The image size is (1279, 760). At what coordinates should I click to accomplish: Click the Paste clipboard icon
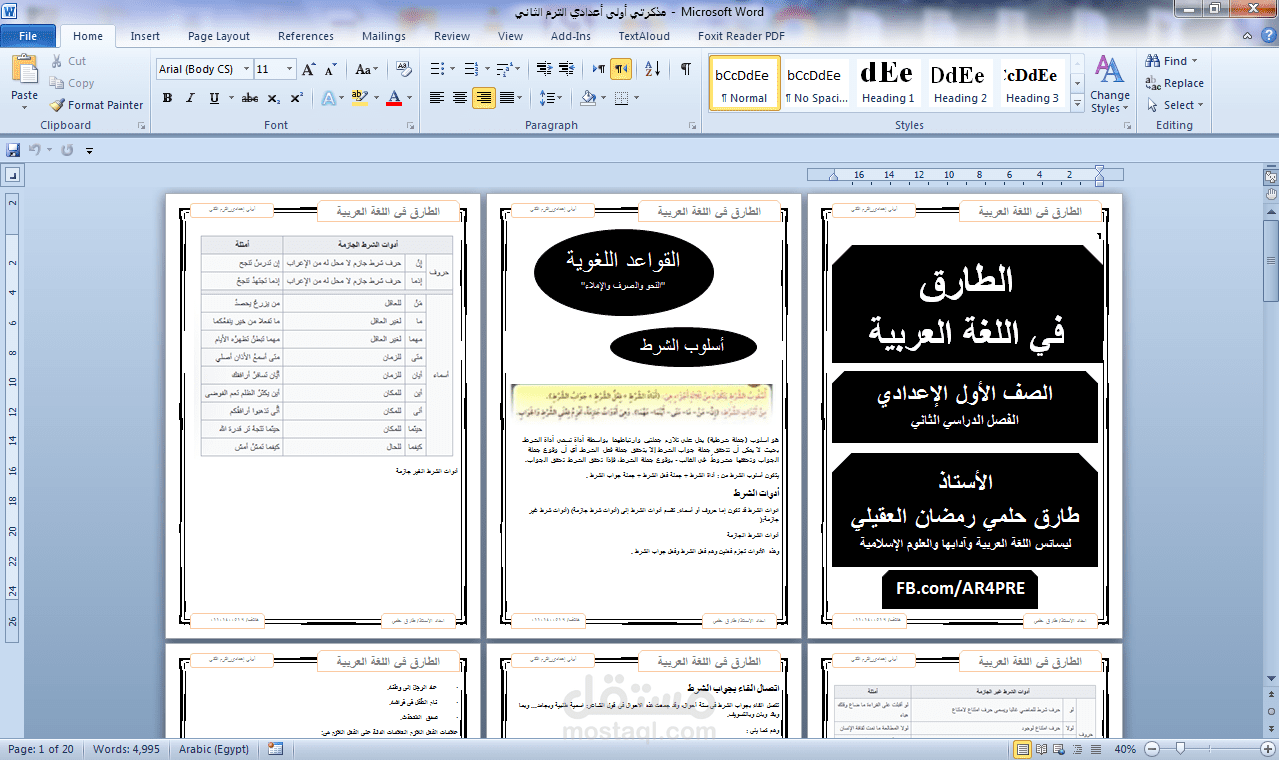24,69
